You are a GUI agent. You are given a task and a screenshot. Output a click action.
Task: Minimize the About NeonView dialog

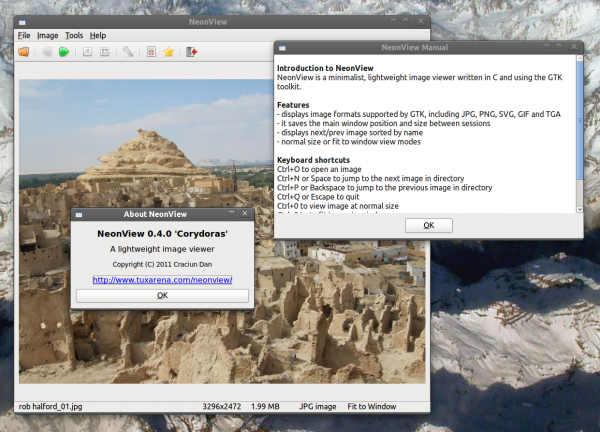pos(232,212)
